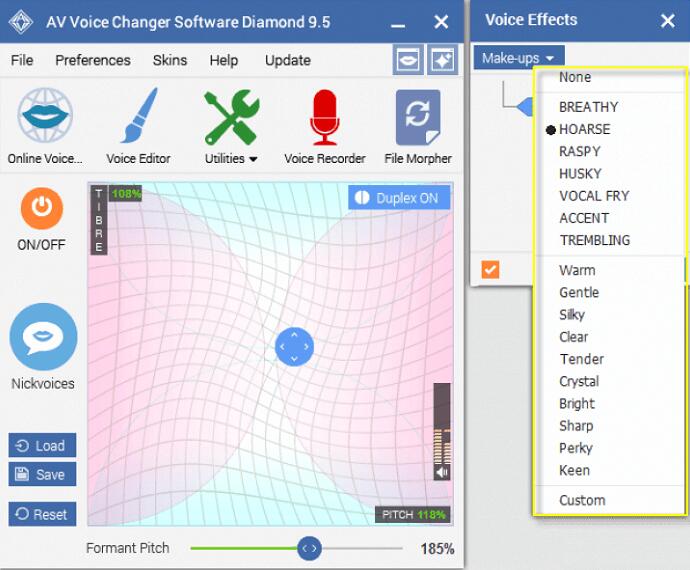Select BREATHY make-up option
Viewport: 690px width, 570px height.
(588, 107)
